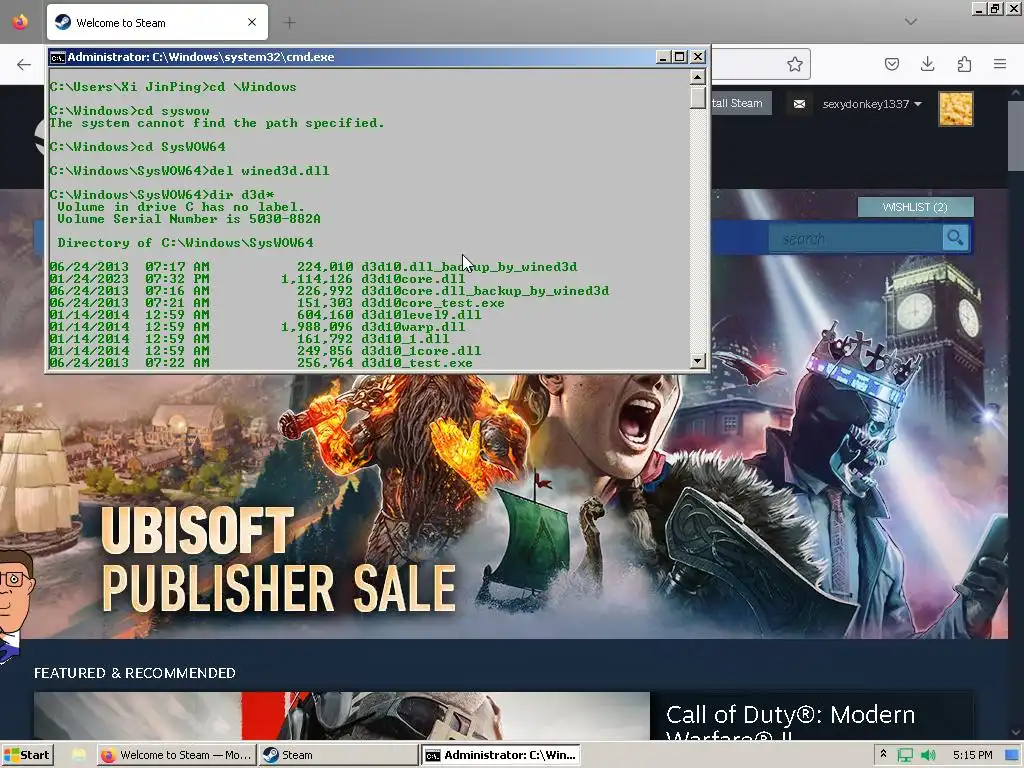Expand the list all tabs chevron
Viewport: 1024px width, 768px height.
click(911, 22)
